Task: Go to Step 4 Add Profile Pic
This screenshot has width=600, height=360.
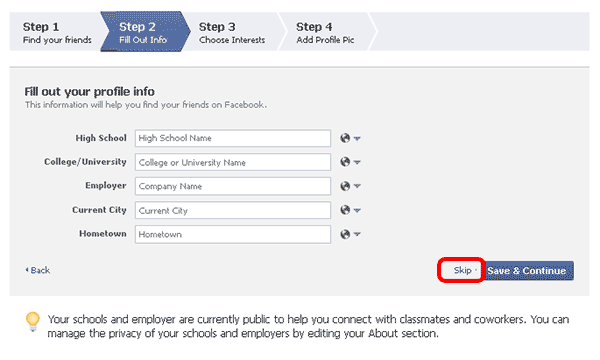Action: click(x=325, y=32)
